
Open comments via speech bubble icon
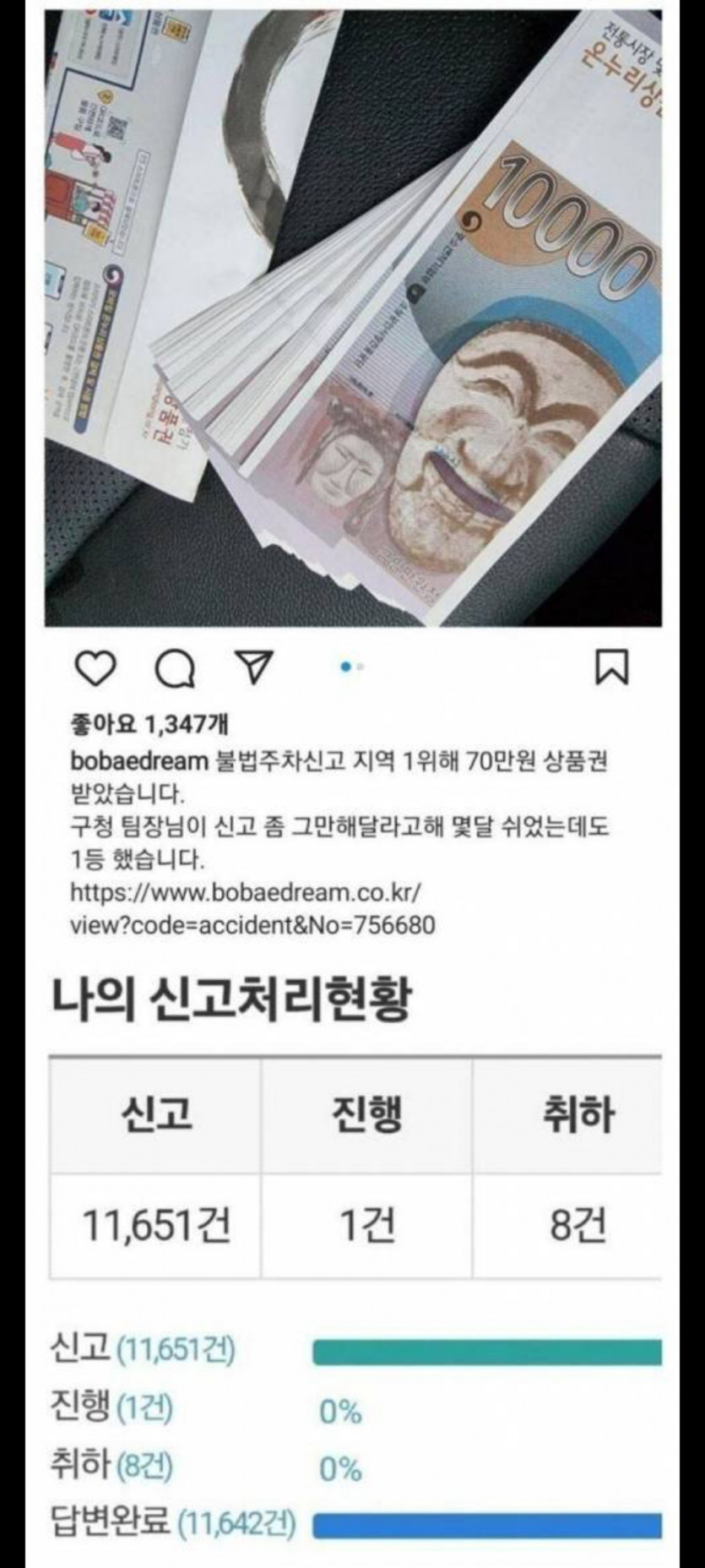tap(176, 668)
